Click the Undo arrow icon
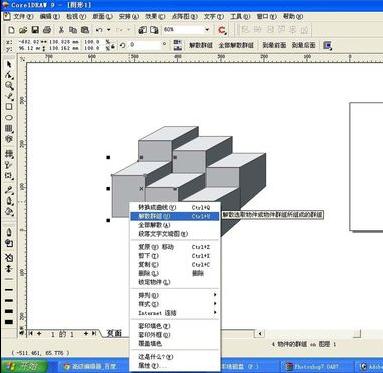Image resolution: width=383 pixels, height=373 pixels. 99,30
